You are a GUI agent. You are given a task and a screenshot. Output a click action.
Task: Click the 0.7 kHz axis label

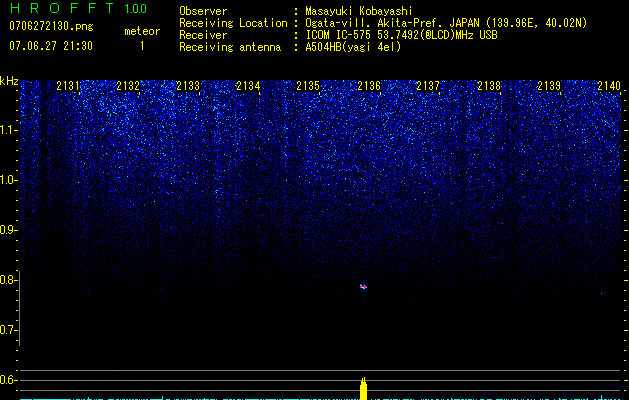click(x=9, y=330)
